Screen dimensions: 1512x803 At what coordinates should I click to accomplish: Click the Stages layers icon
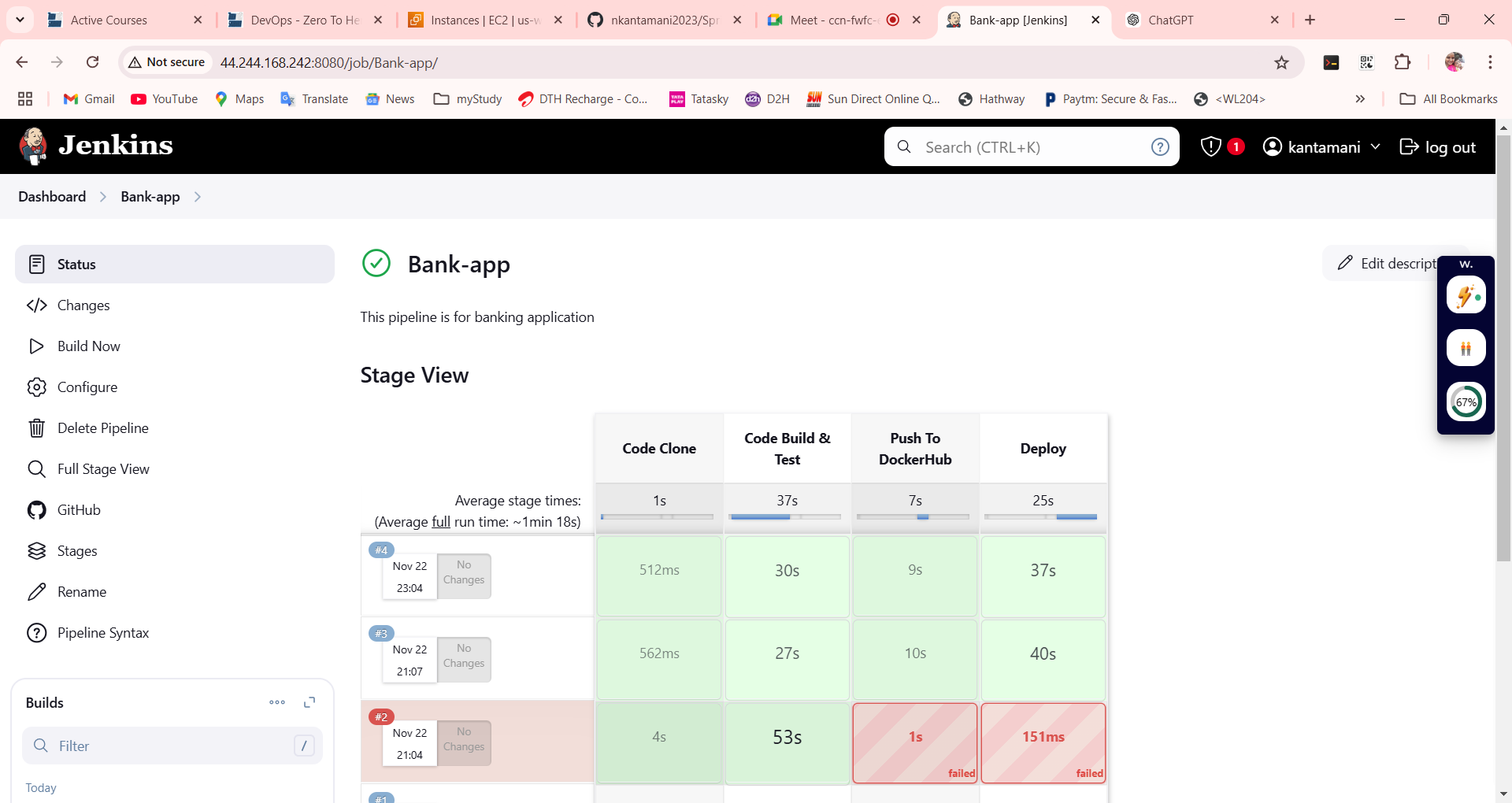tap(37, 551)
